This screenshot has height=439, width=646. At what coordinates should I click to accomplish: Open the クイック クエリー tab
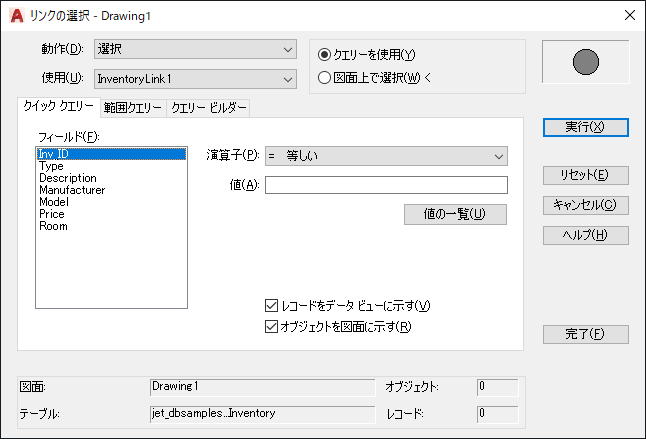coord(59,106)
